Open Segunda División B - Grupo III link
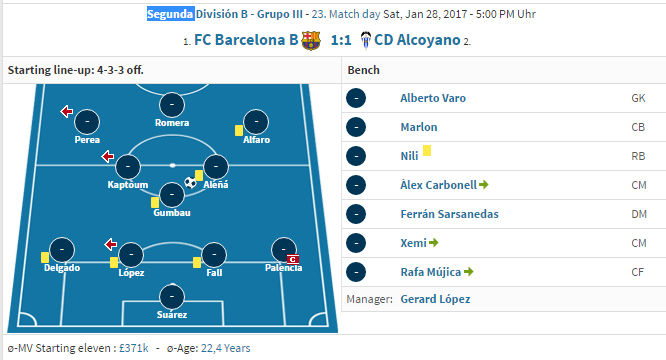The width and height of the screenshot is (666, 360). pos(225,14)
